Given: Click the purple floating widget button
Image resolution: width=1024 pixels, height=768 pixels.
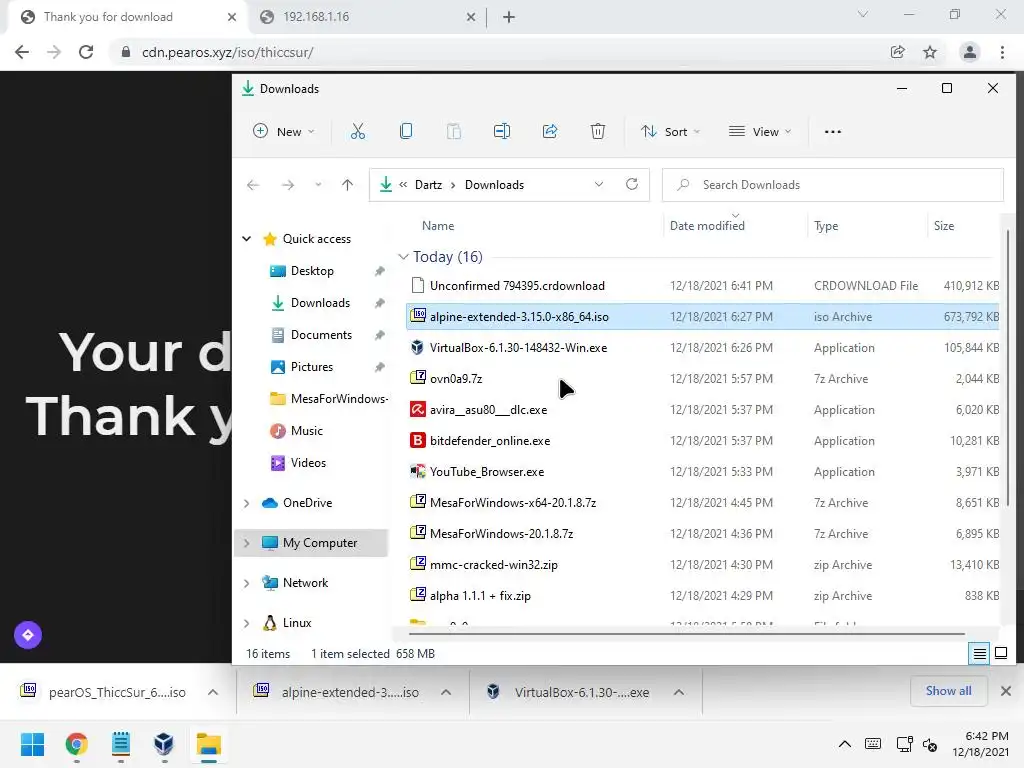Looking at the screenshot, I should point(28,635).
